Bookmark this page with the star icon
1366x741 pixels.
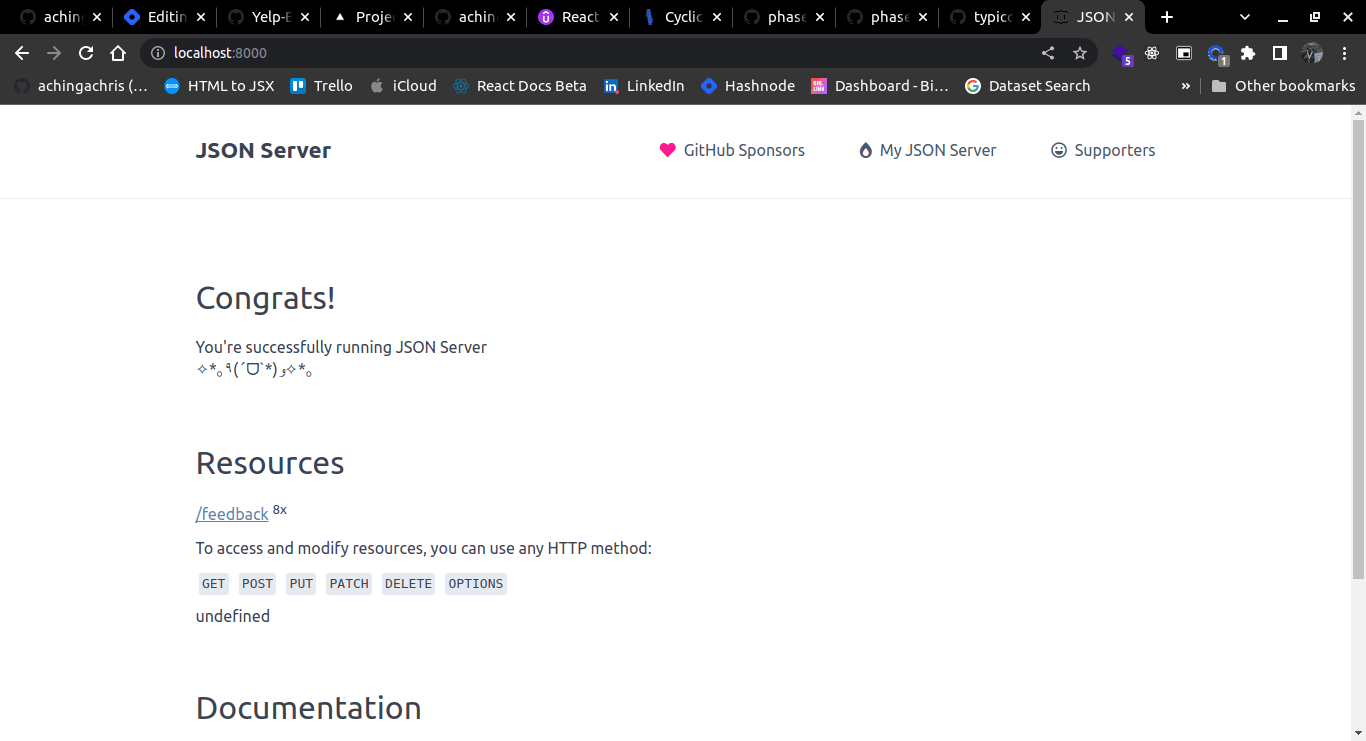click(x=1080, y=53)
